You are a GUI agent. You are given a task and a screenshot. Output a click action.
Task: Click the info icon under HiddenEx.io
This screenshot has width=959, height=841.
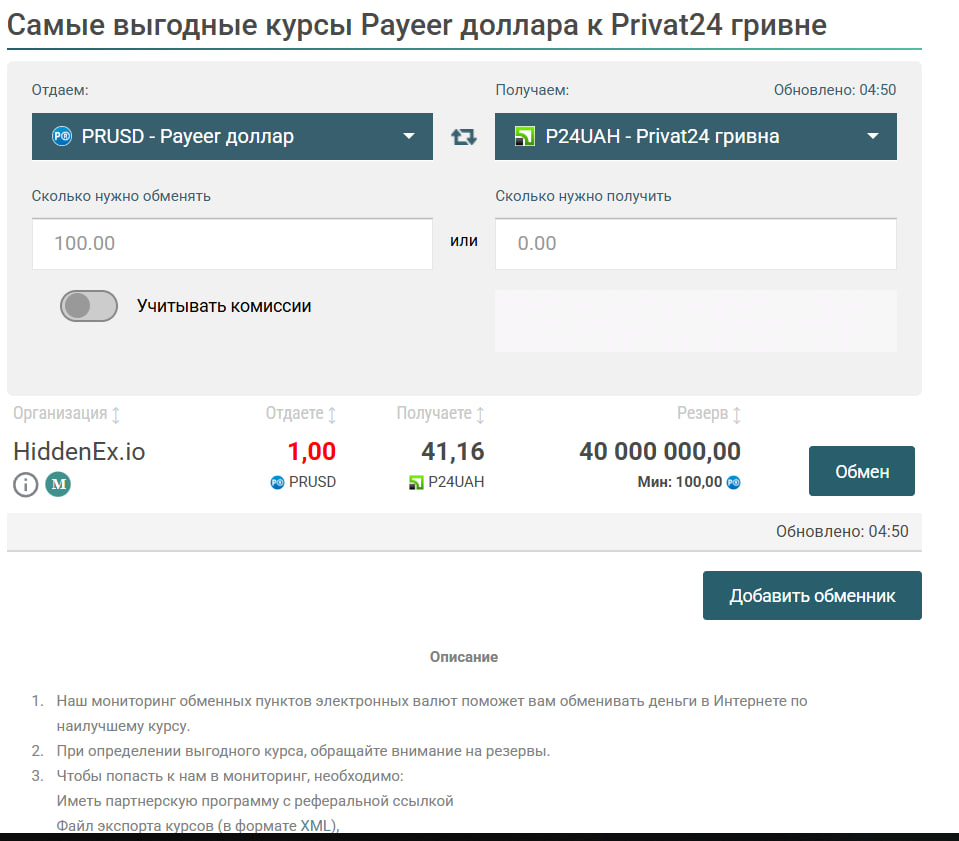point(26,485)
